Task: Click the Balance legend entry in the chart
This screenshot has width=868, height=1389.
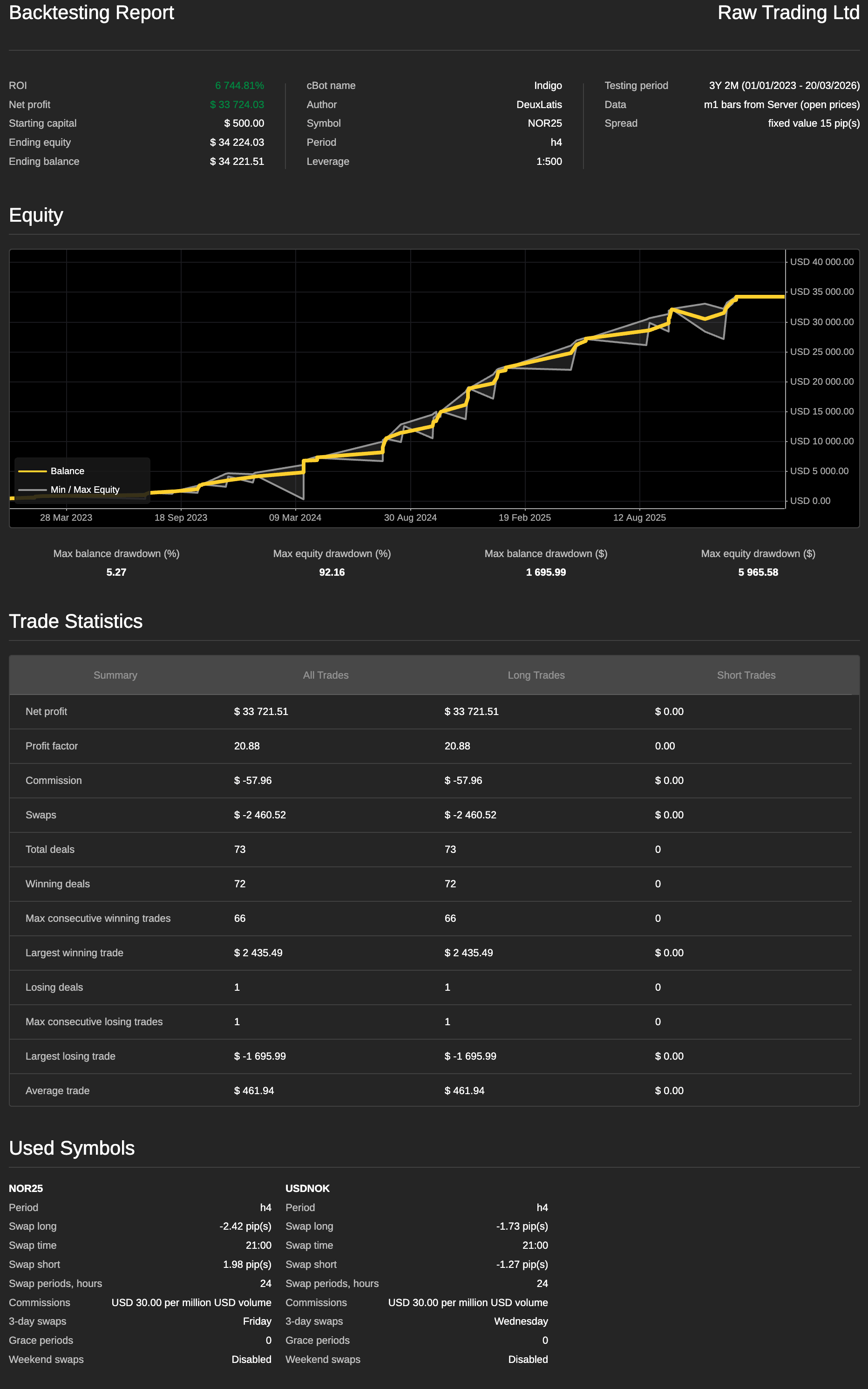Action: [67, 471]
